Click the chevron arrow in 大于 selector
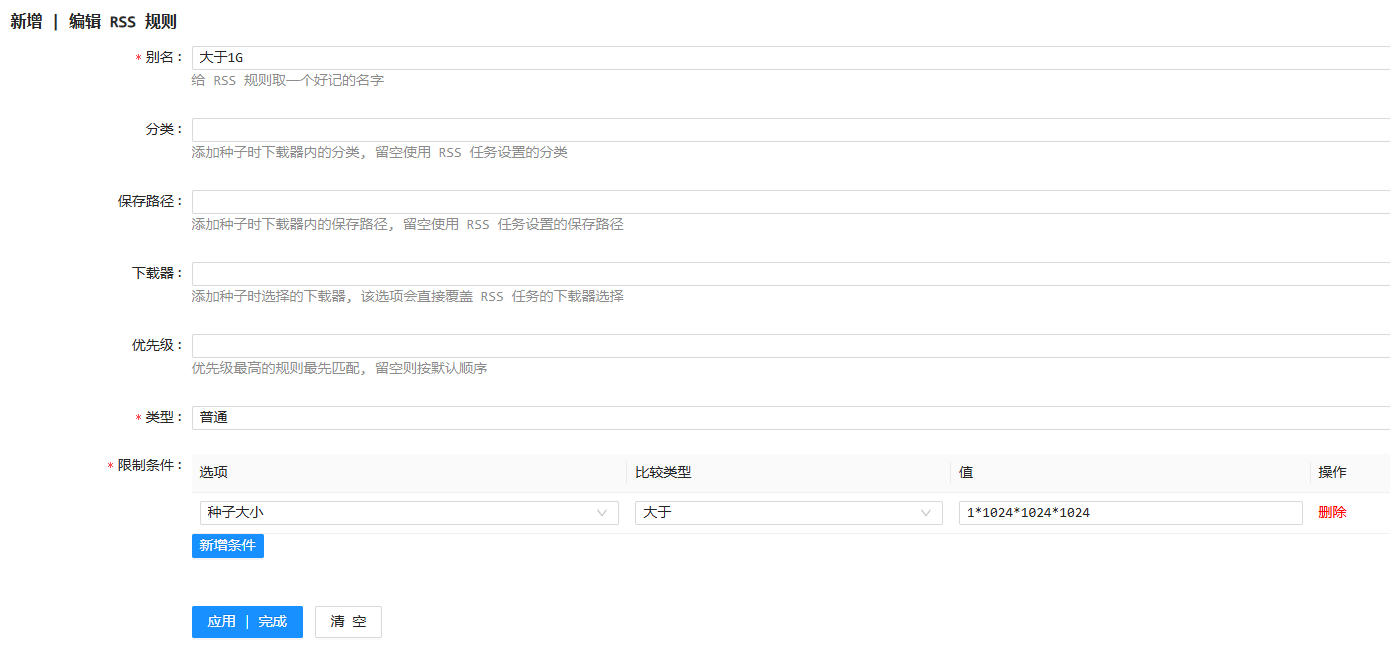The width and height of the screenshot is (1390, 654). click(x=926, y=513)
